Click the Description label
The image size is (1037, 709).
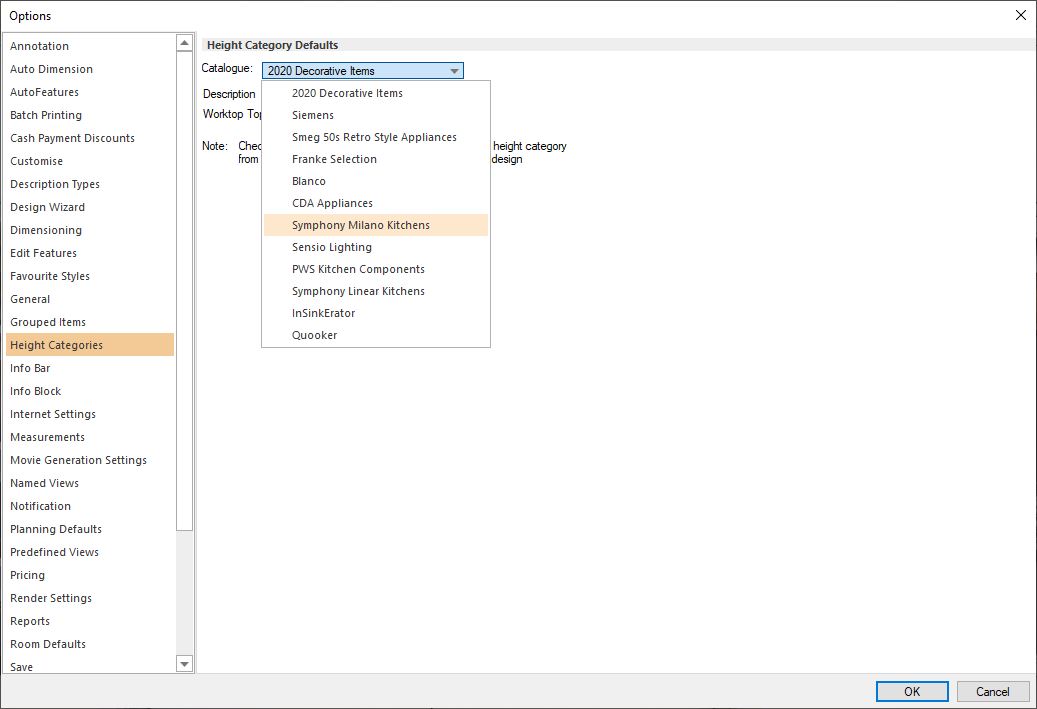pyautogui.click(x=229, y=94)
